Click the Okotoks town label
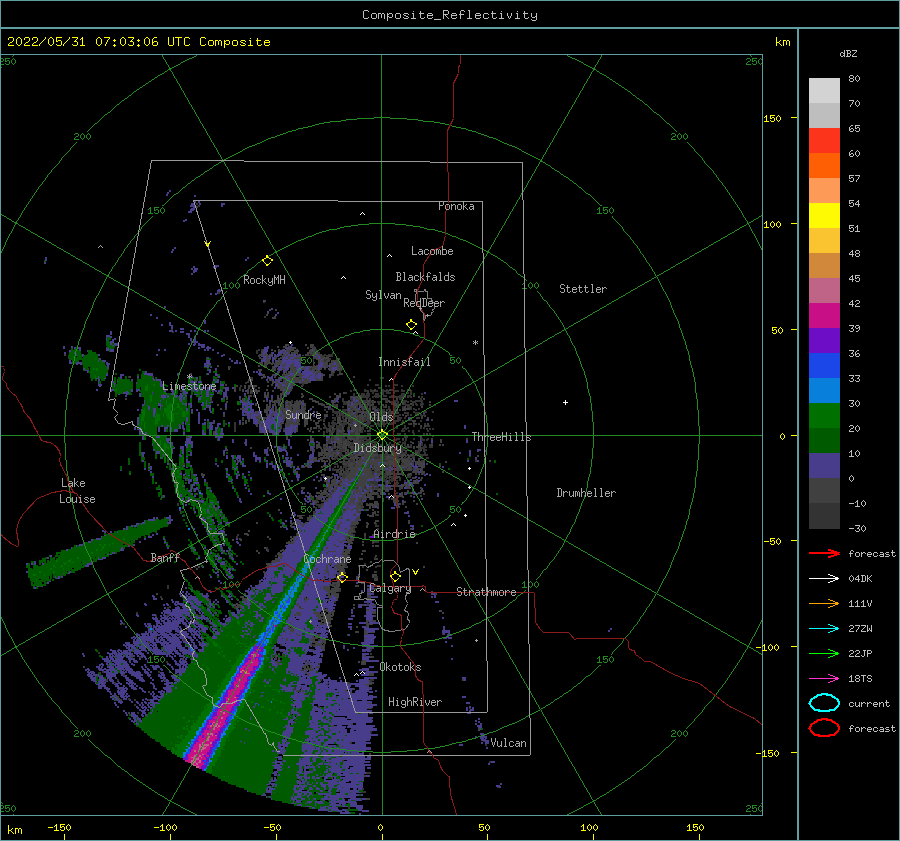 tap(400, 667)
